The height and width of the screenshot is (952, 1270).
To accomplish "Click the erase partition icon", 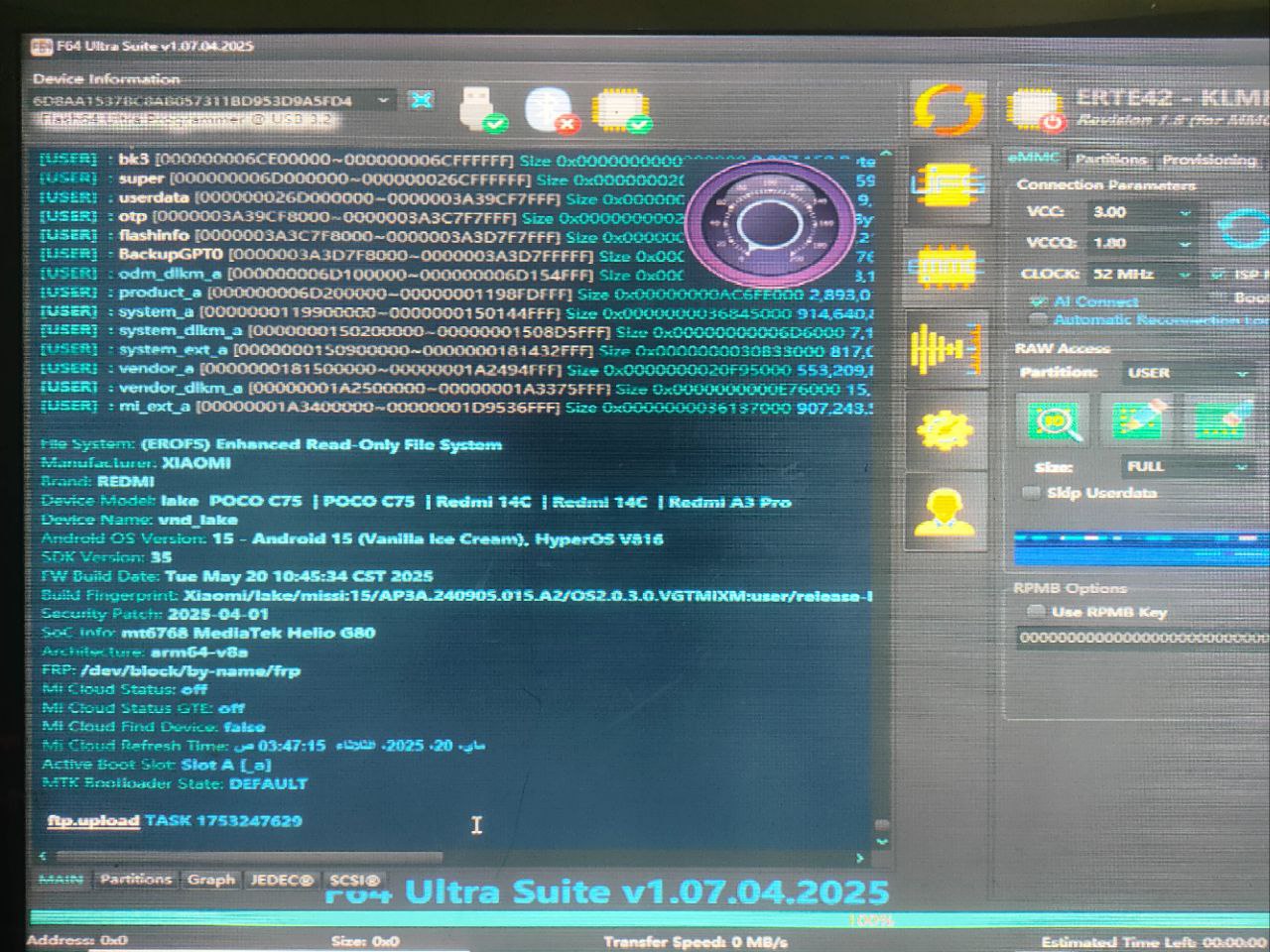I will (1222, 421).
